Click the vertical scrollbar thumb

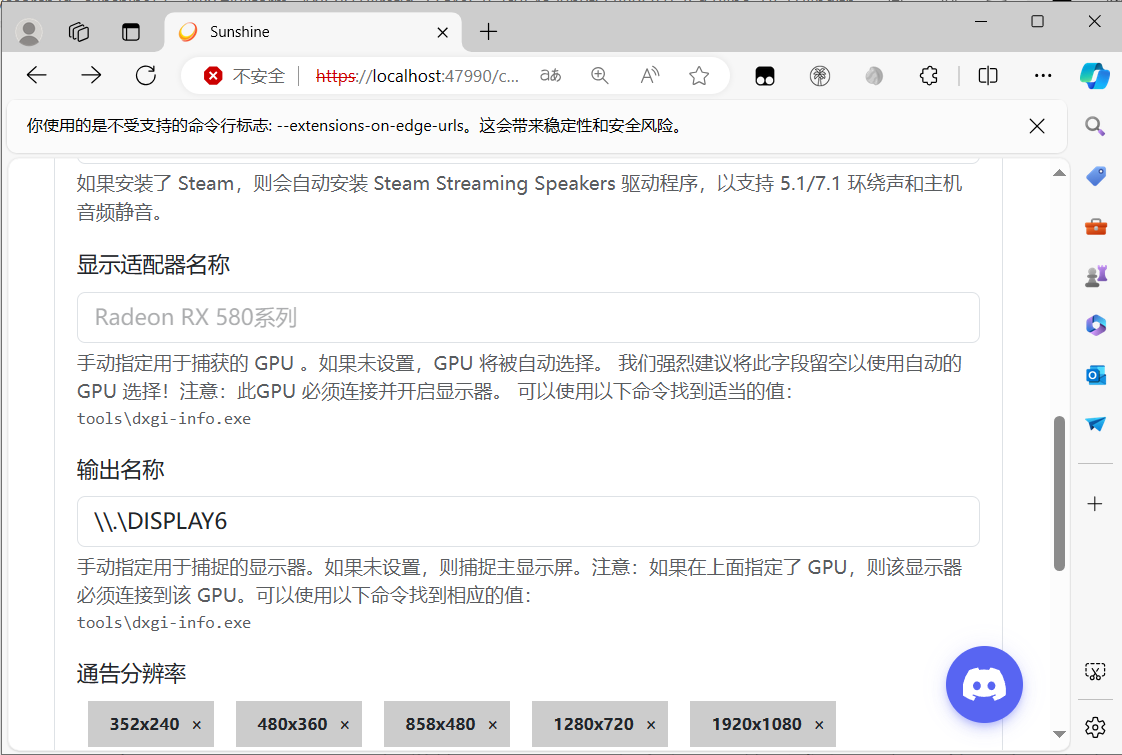click(1060, 493)
